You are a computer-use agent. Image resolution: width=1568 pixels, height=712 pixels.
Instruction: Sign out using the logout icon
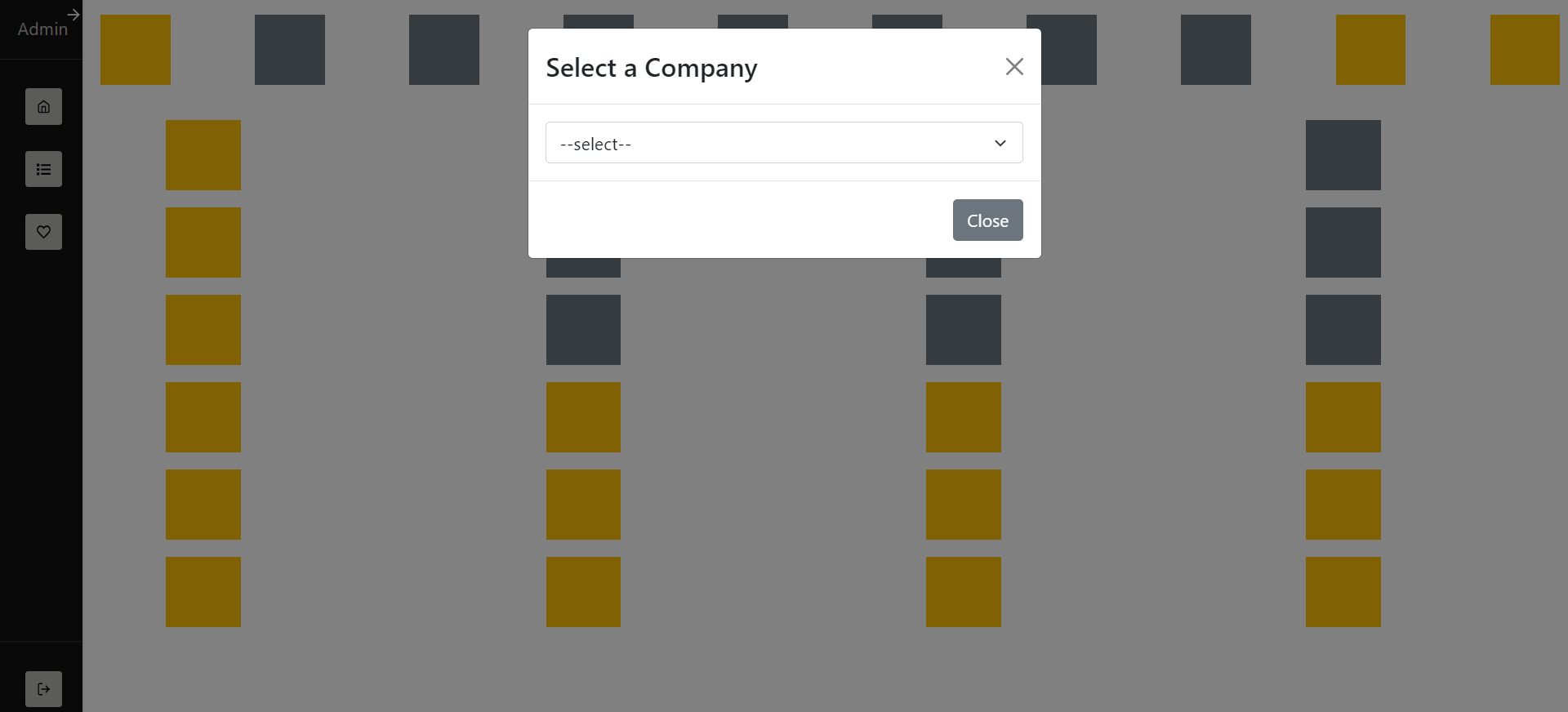pos(42,688)
